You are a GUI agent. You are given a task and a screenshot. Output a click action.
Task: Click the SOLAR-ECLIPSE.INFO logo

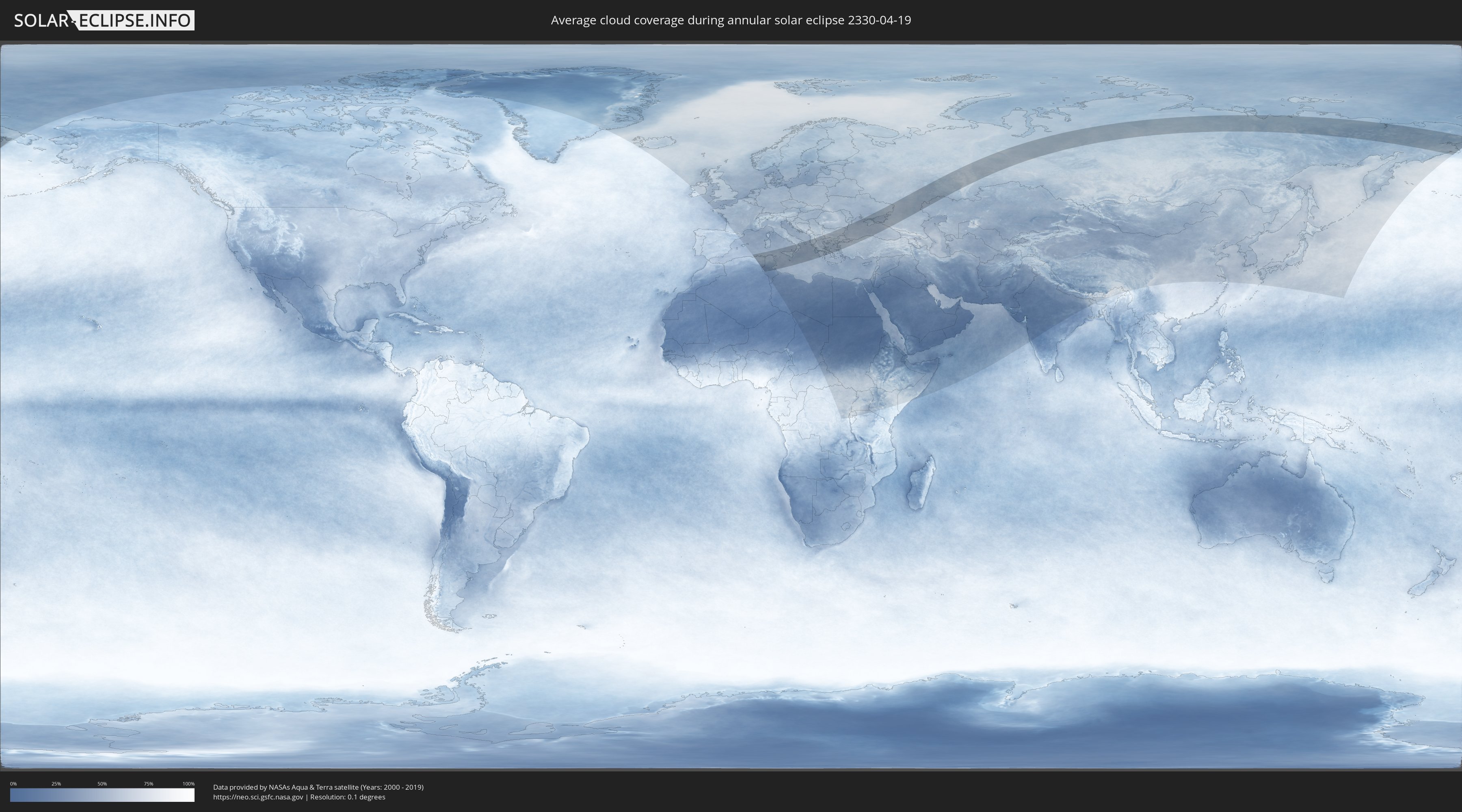click(104, 20)
